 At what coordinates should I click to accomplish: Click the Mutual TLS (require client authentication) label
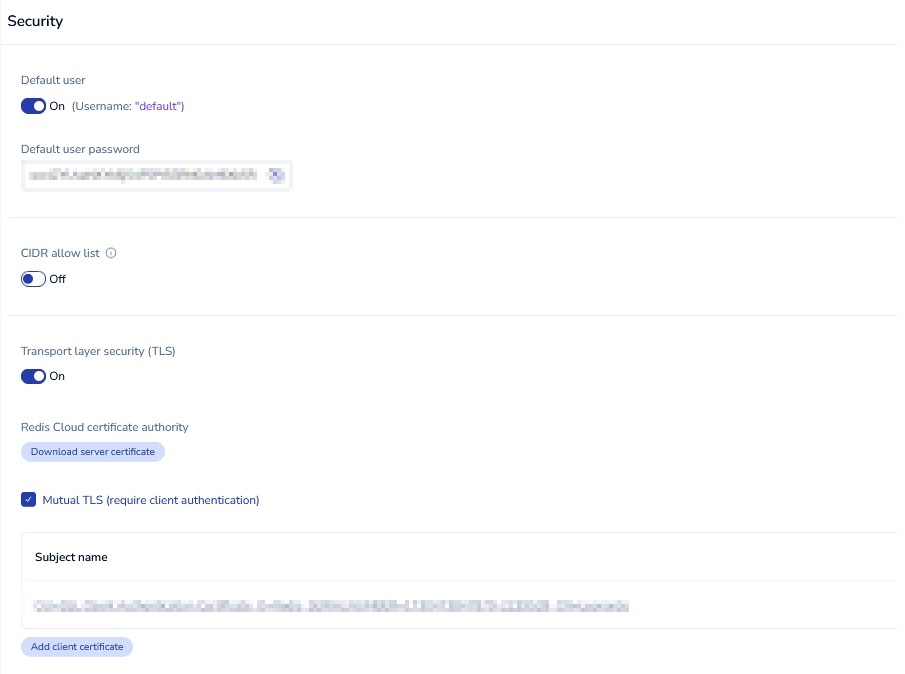tap(151, 500)
